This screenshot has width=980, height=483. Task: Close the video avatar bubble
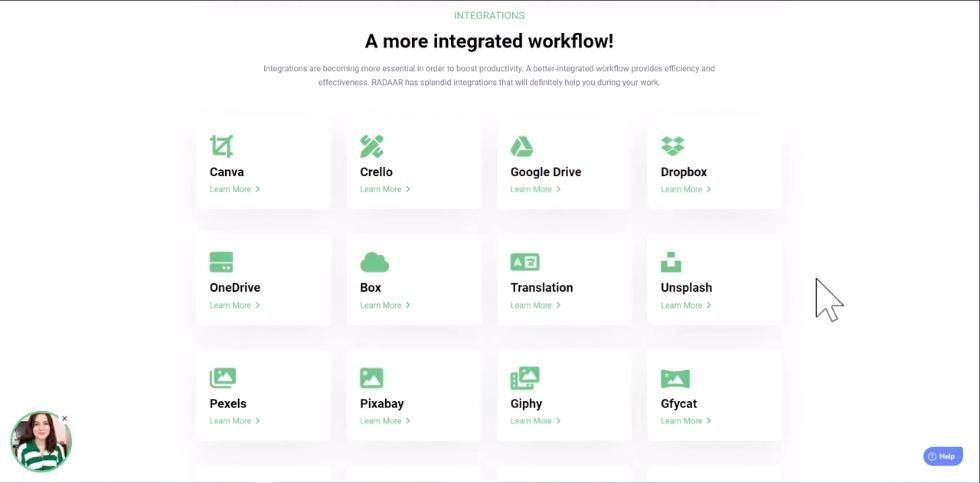[x=65, y=419]
